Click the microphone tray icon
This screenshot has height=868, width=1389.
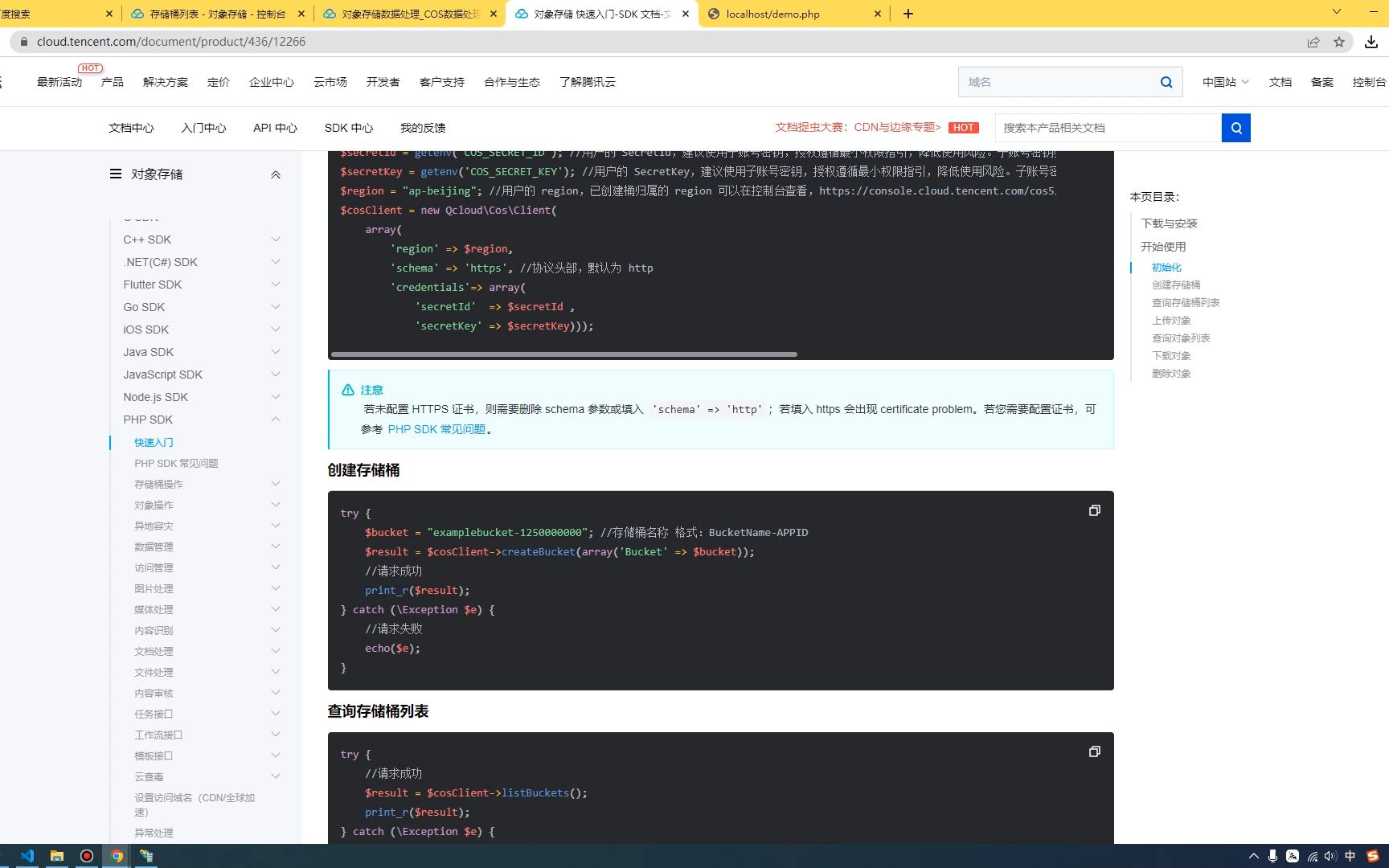pyautogui.click(x=1272, y=856)
